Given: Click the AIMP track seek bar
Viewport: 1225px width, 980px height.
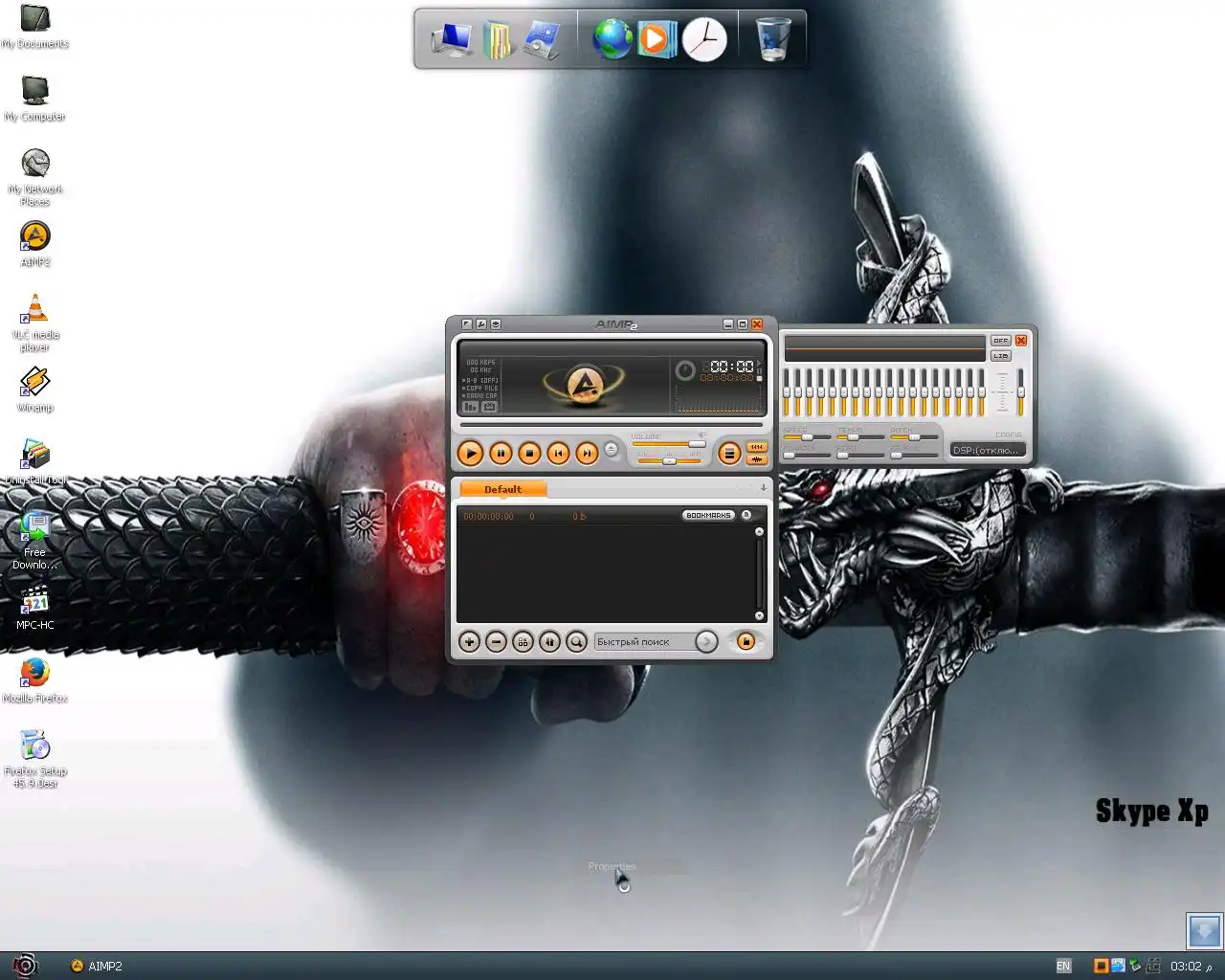Looking at the screenshot, I should (611, 424).
